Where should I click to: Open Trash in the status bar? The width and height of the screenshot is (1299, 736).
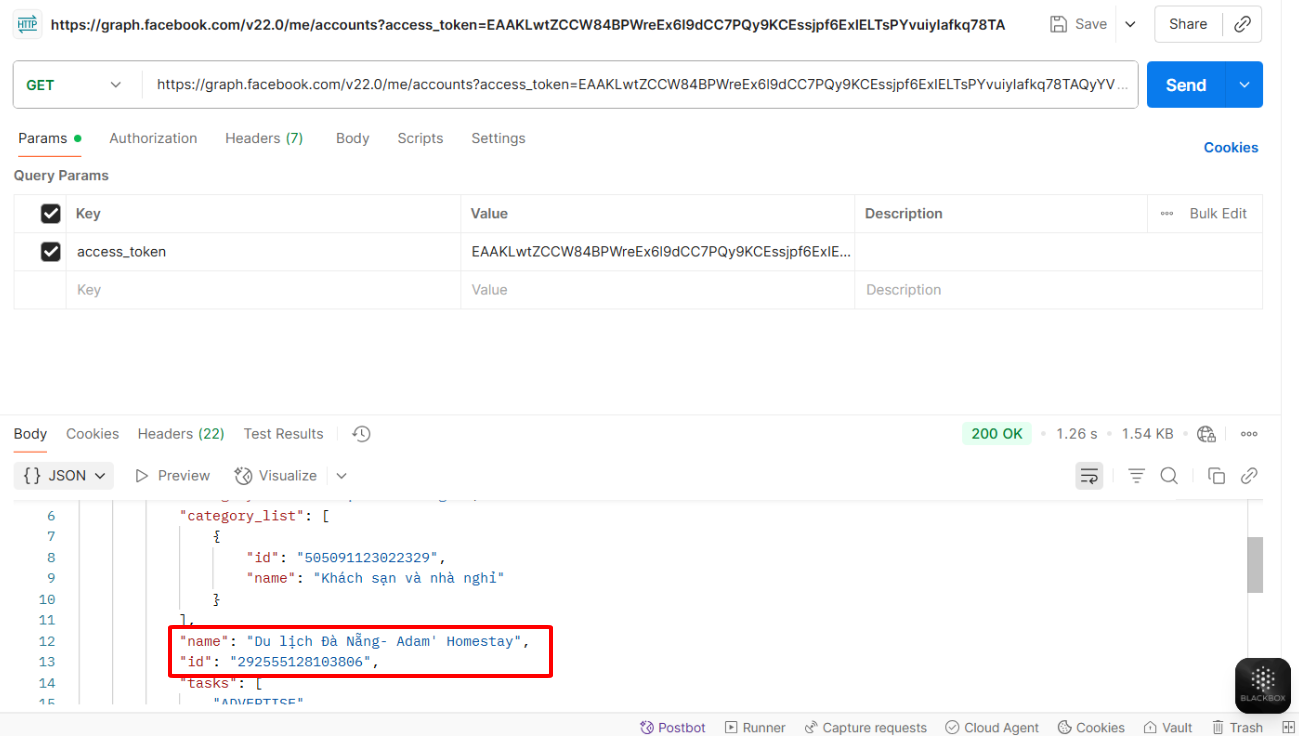pos(1238,727)
